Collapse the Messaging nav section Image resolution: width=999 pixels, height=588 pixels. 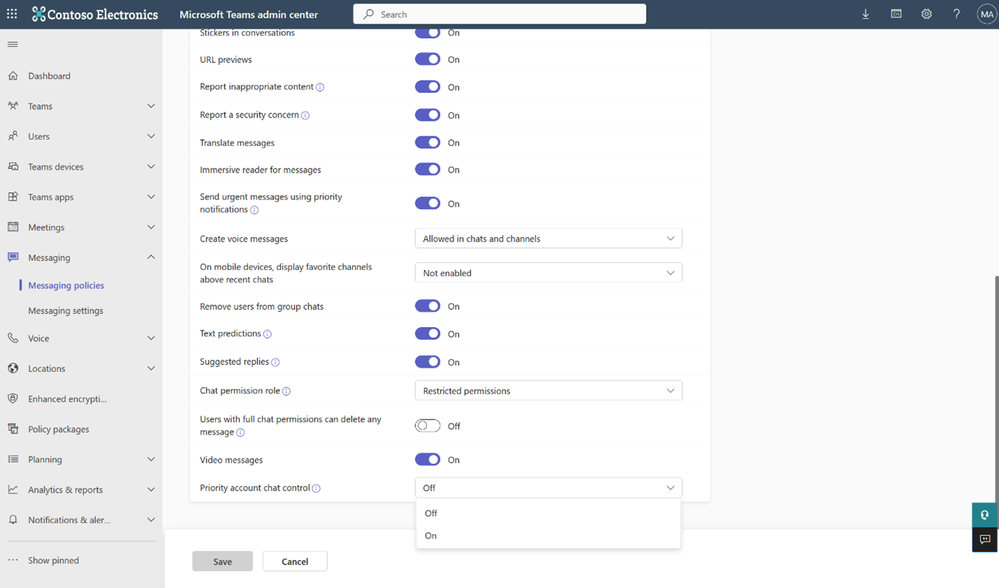coord(151,257)
